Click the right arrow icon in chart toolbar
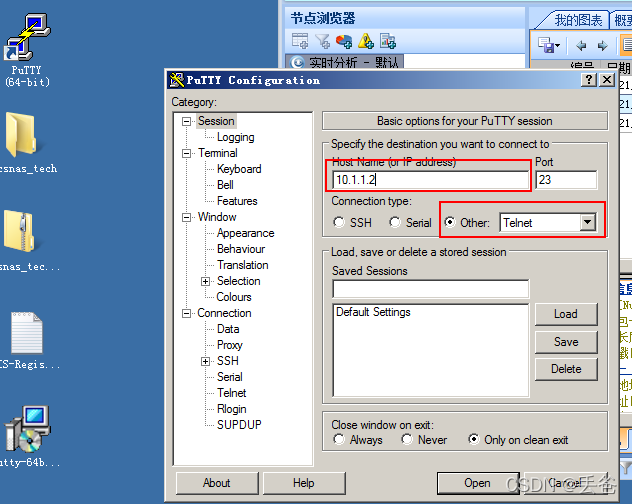This screenshot has height=504, width=632. tap(602, 46)
